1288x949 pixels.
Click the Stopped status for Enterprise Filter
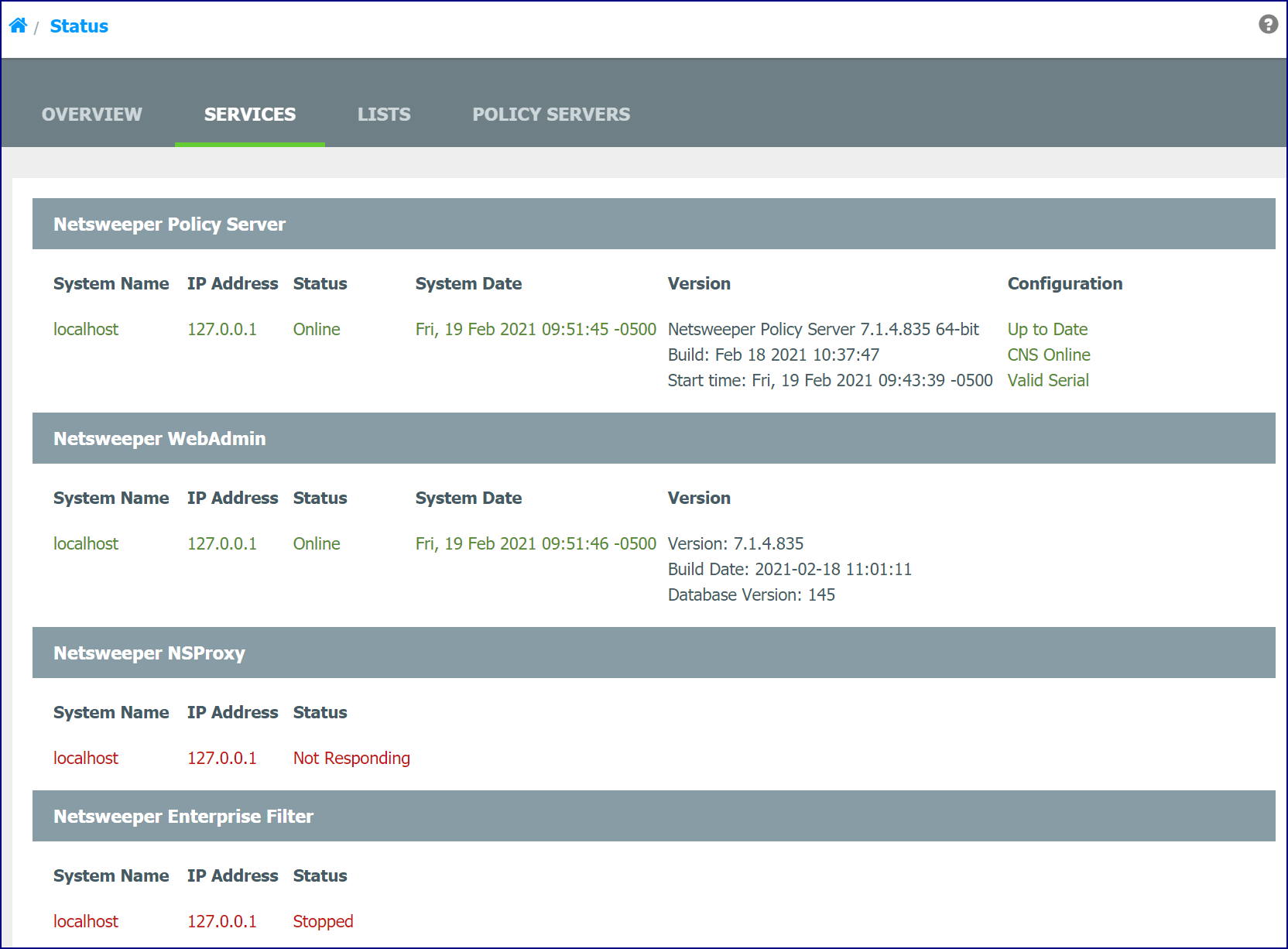[323, 921]
